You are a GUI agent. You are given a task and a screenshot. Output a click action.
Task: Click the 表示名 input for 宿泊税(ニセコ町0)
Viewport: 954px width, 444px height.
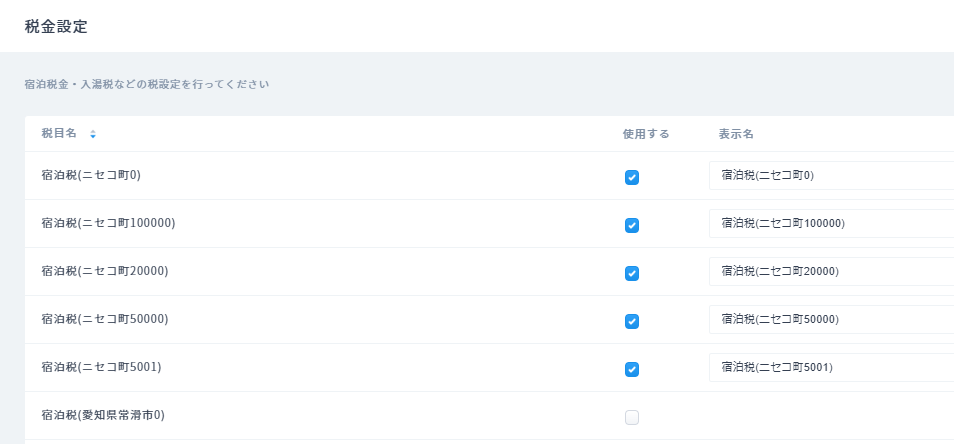[830, 175]
